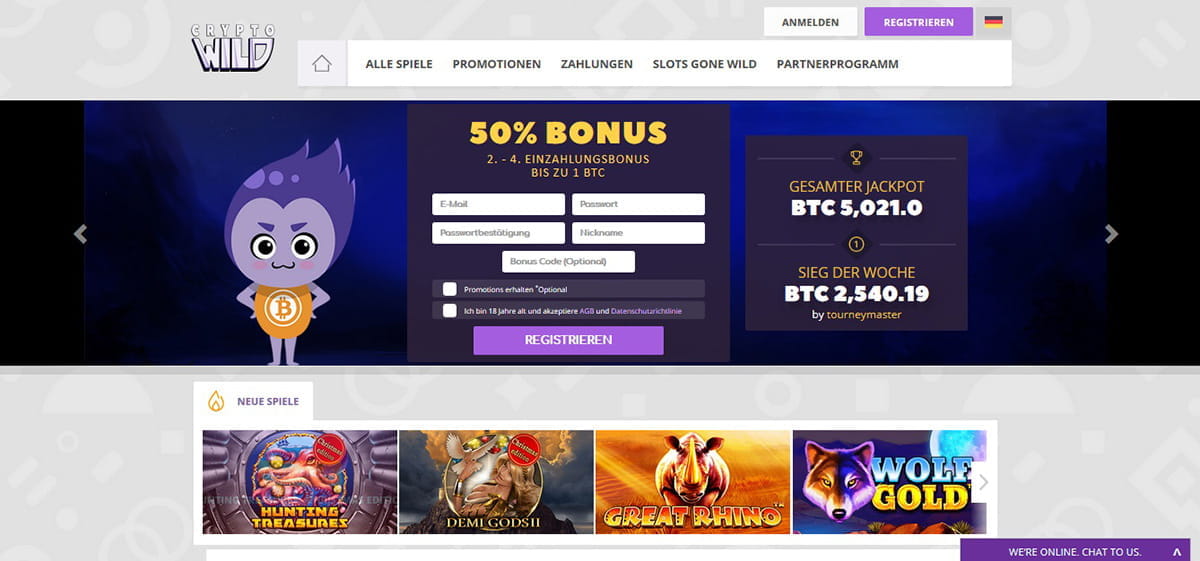Tick the 18 Jahre alt AGB checkbox

(x=450, y=311)
